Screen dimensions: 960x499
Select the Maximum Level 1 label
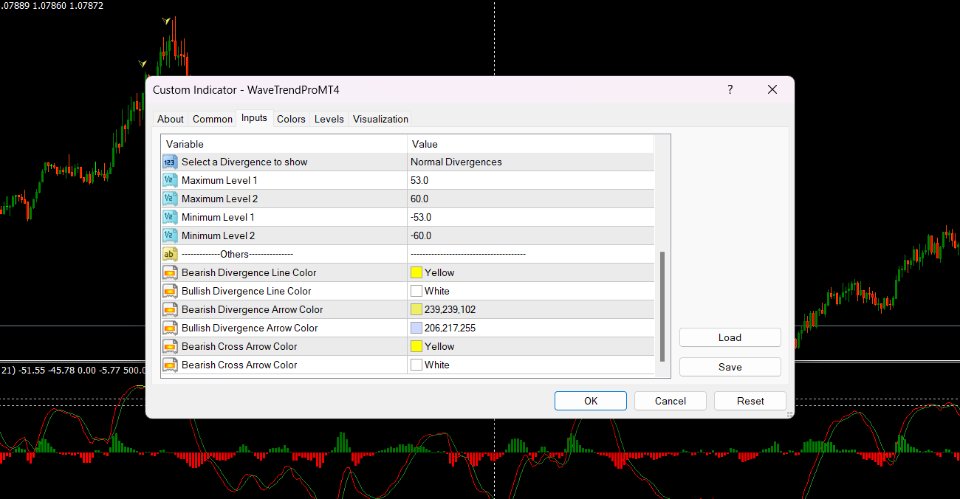click(219, 181)
